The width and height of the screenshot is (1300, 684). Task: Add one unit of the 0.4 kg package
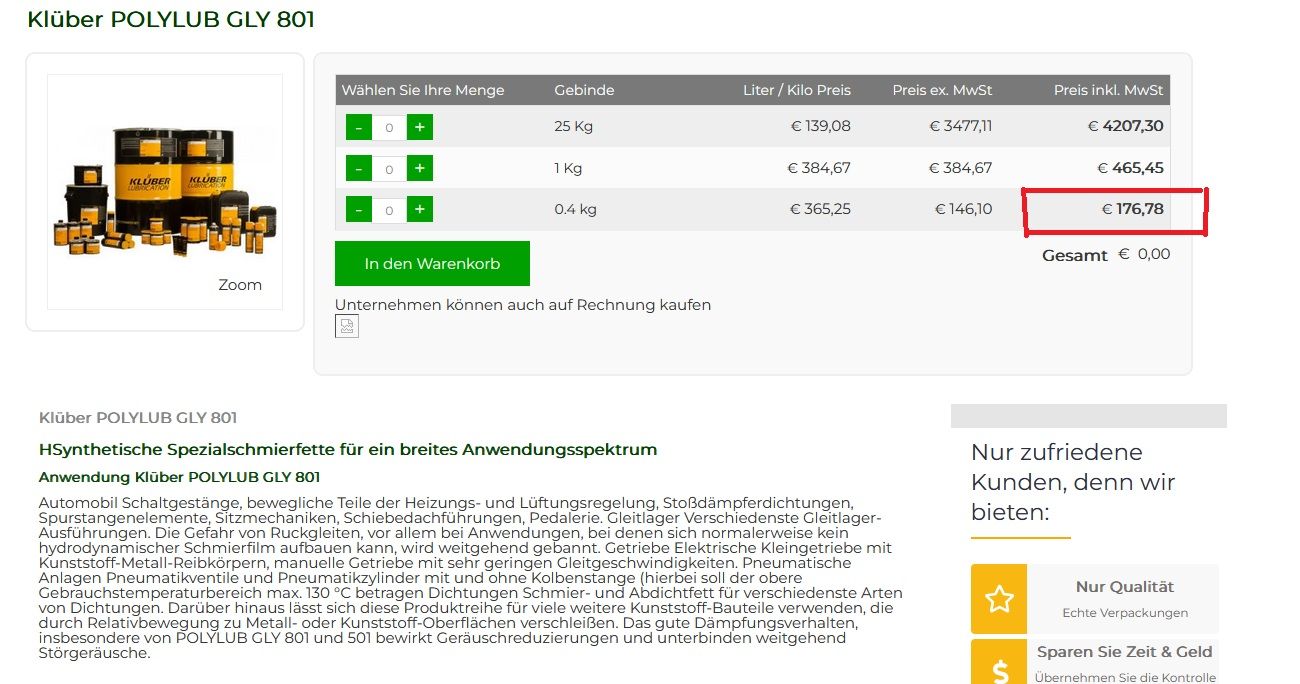[420, 209]
